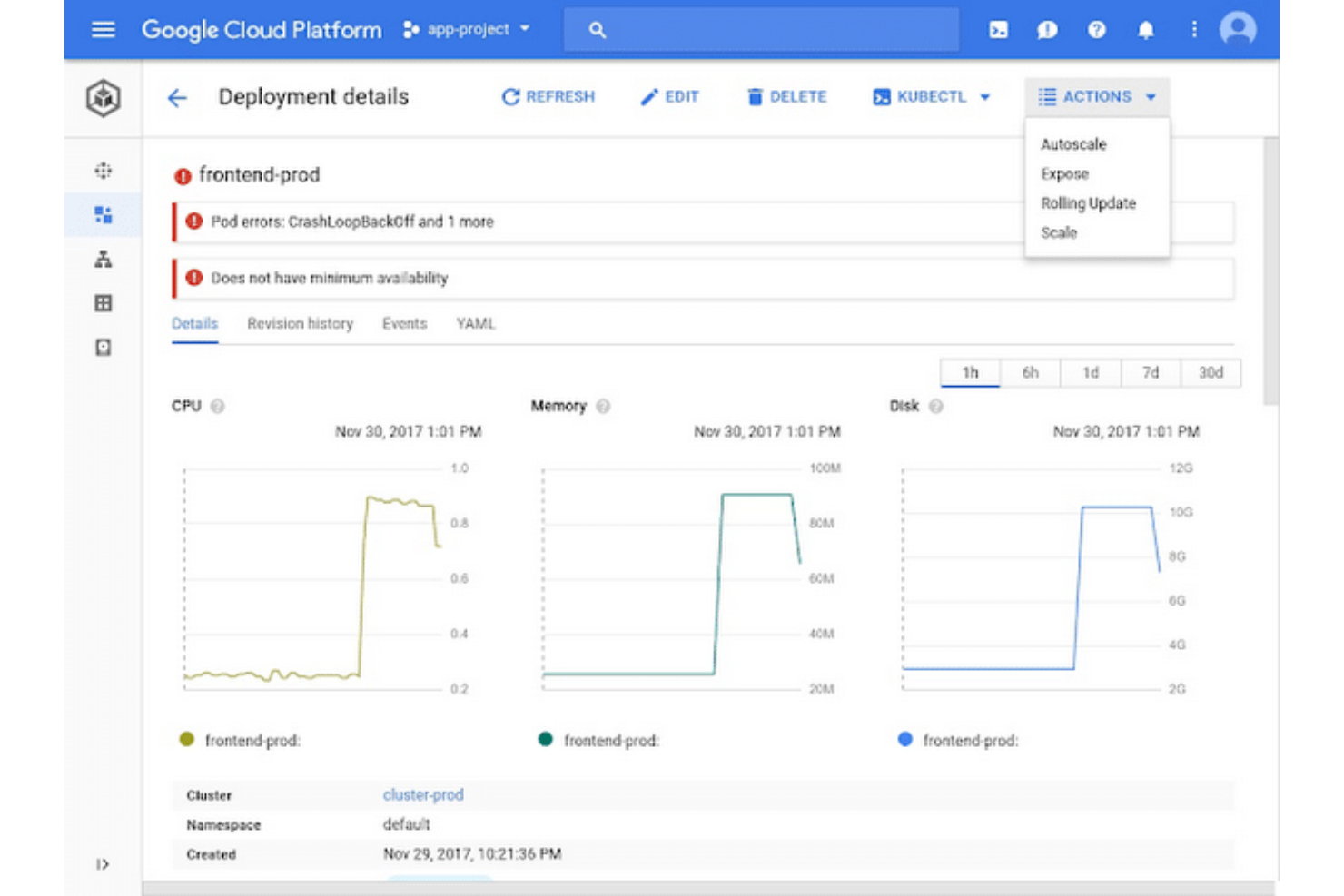
Task: Follow the cluster-prod link
Action: coord(423,794)
